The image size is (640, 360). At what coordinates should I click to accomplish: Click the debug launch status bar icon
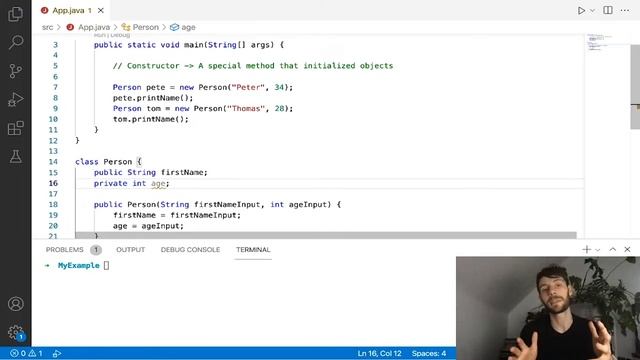click(57, 353)
